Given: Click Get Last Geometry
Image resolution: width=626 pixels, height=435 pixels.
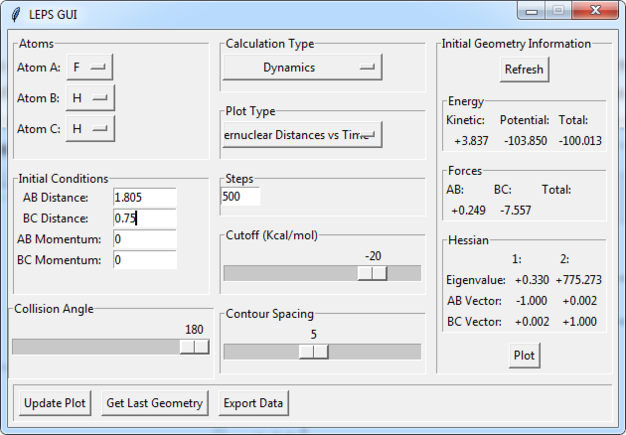Looking at the screenshot, I should (155, 403).
